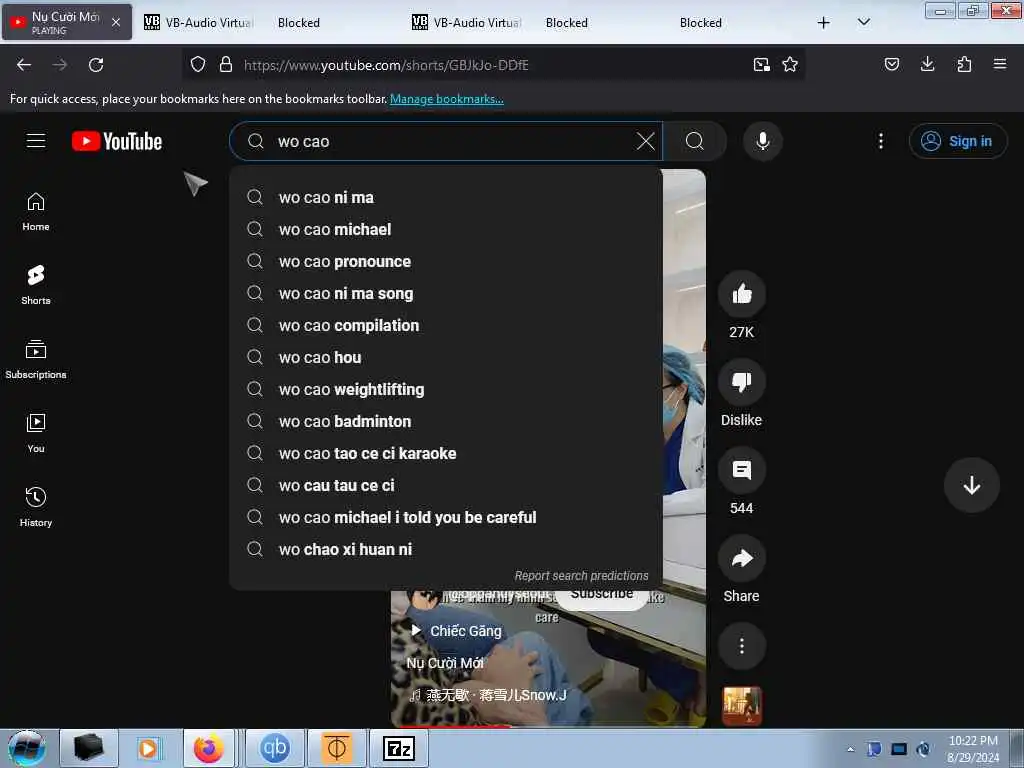1024x768 pixels.
Task: Select suggestion 'wo cao ni ma song'
Action: click(x=445, y=293)
